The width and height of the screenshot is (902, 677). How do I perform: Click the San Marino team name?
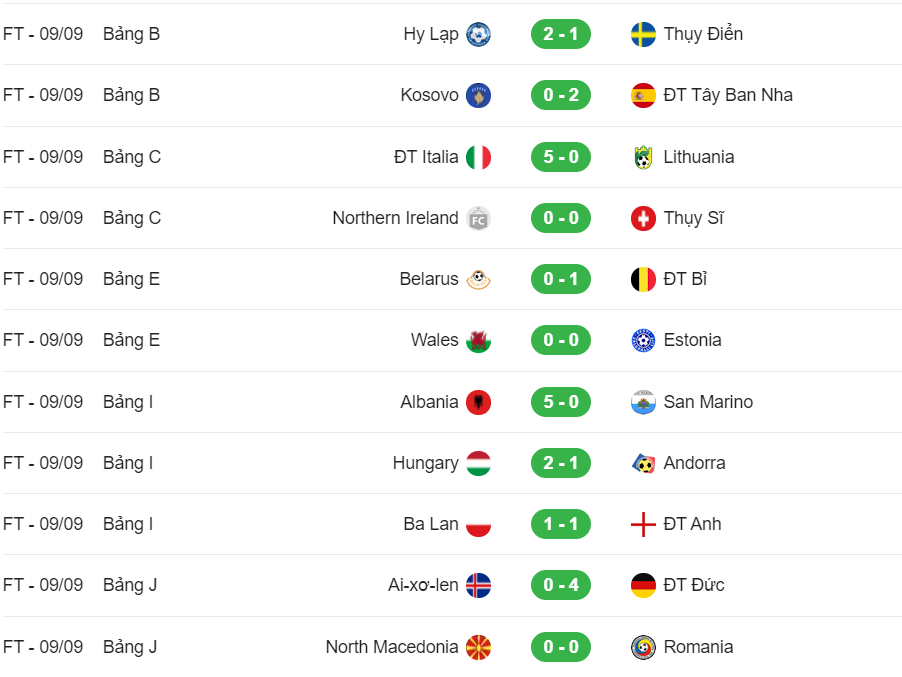(x=708, y=401)
